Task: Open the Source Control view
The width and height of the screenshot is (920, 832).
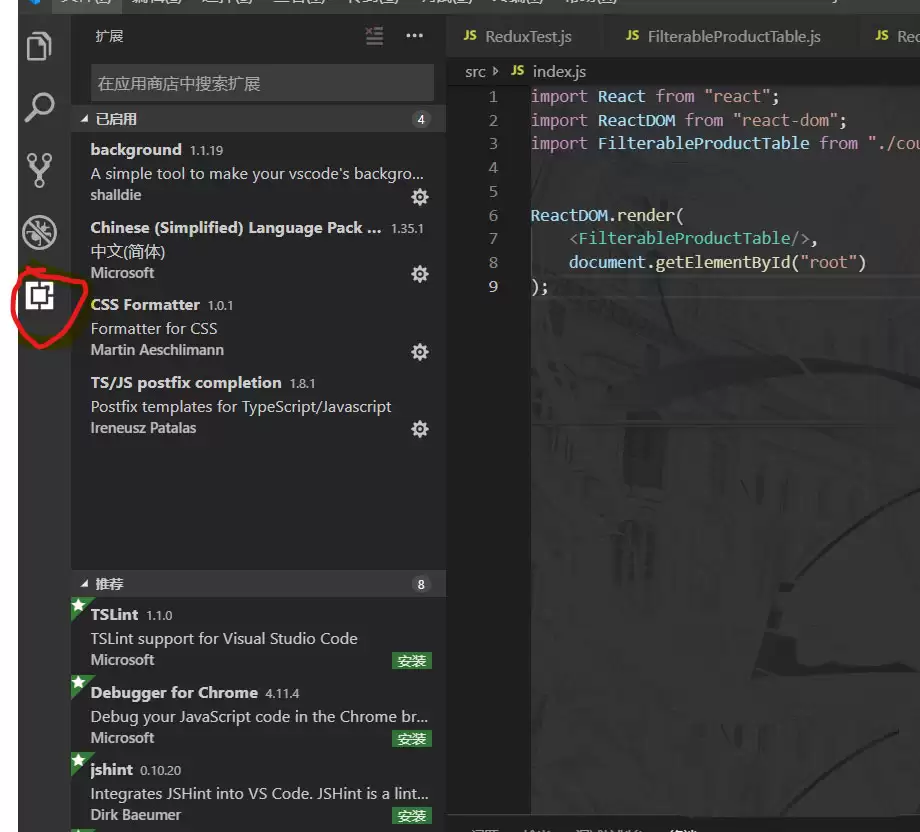Action: click(x=38, y=168)
